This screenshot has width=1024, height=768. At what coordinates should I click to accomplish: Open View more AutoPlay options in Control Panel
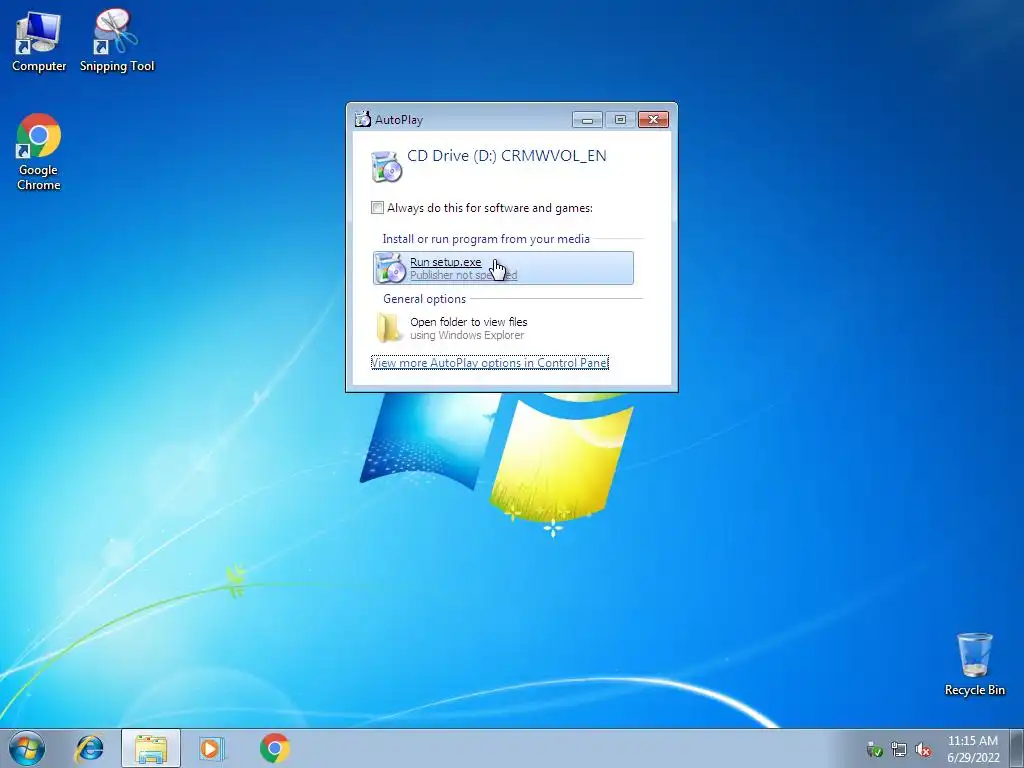[x=490, y=362]
